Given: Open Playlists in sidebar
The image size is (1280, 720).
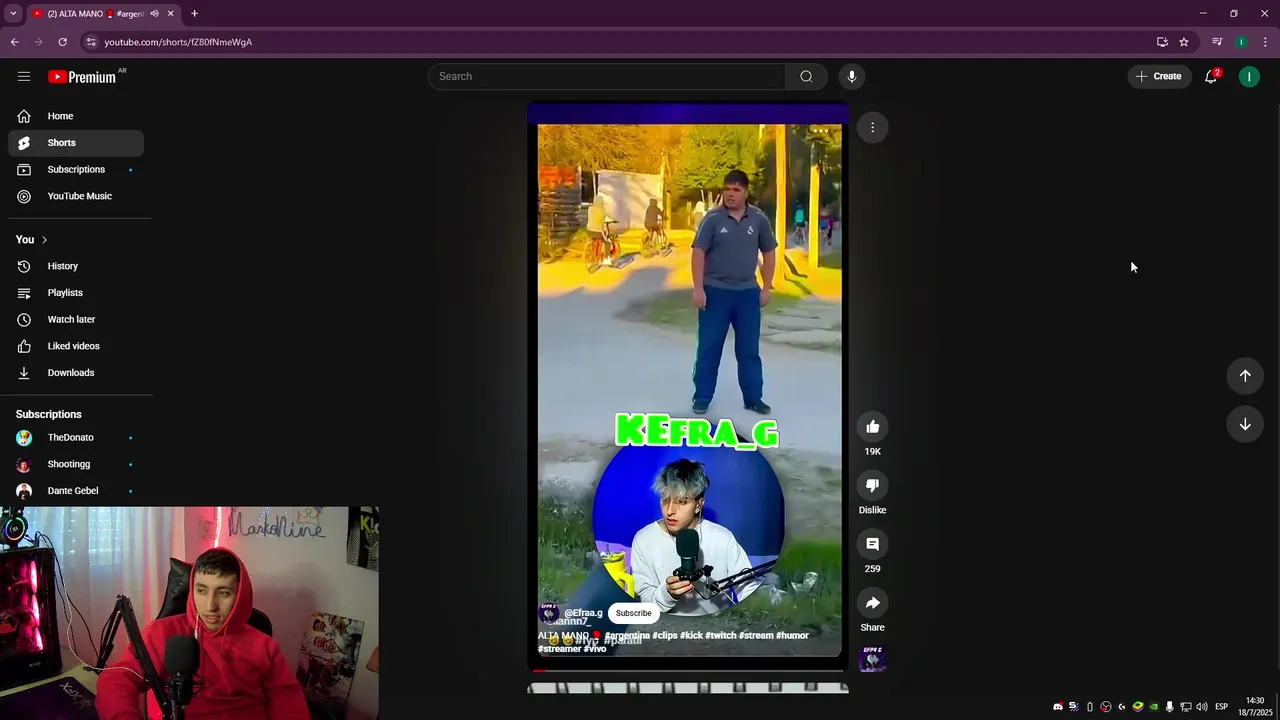Looking at the screenshot, I should pyautogui.click(x=76, y=293).
